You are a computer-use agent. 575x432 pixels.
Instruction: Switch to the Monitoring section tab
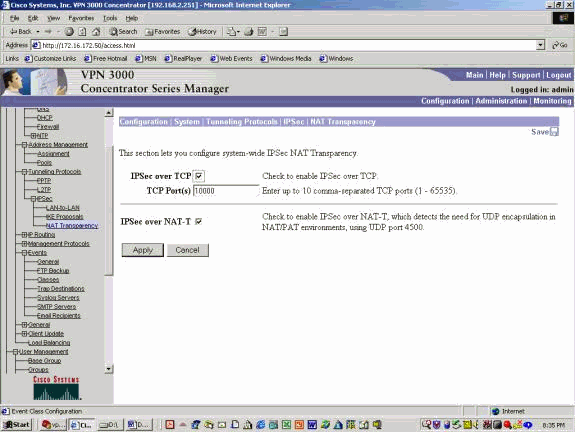(552, 101)
